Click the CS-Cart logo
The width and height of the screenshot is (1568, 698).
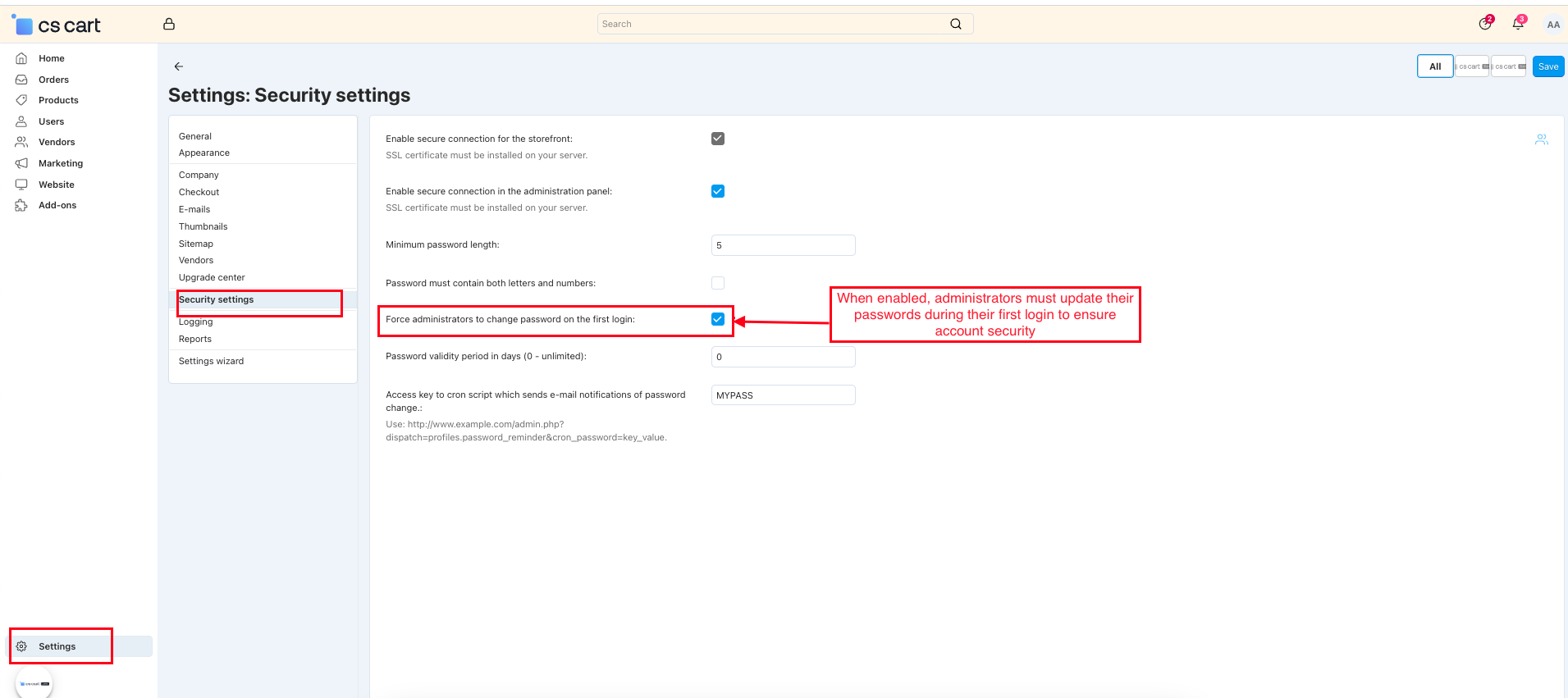click(x=57, y=25)
